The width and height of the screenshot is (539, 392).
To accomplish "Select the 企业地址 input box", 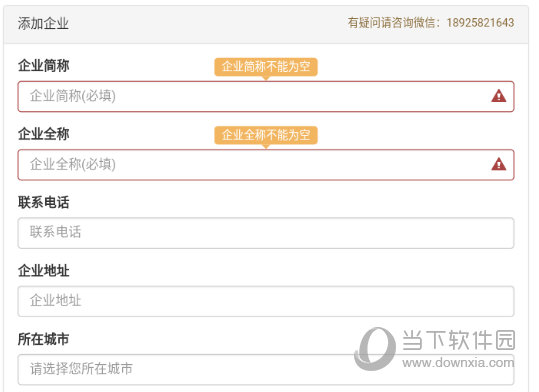I will click(x=266, y=301).
